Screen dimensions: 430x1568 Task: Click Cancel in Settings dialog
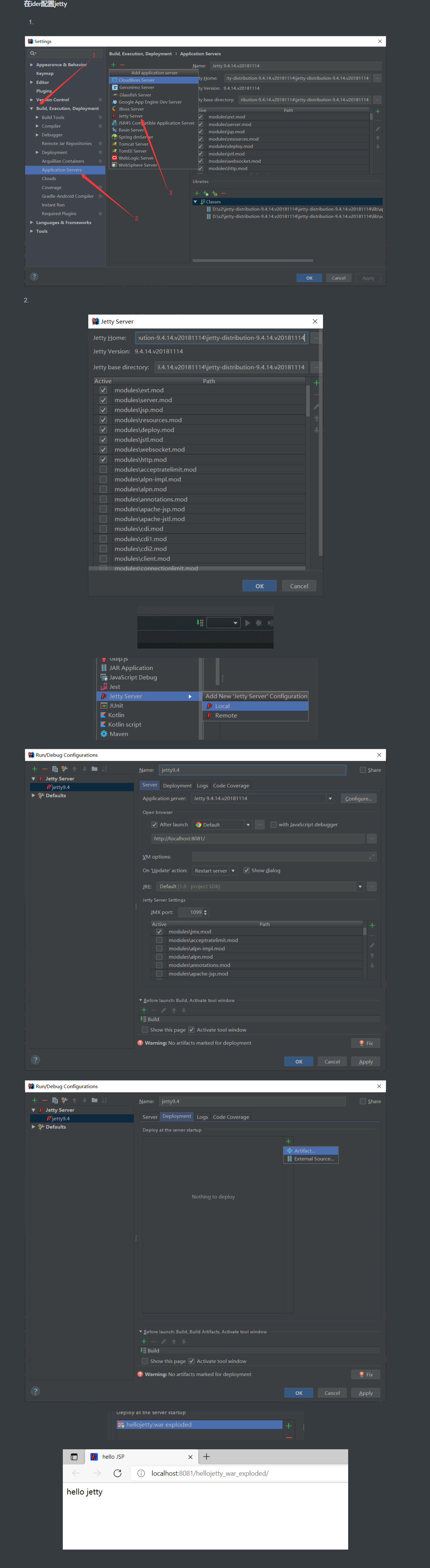tap(339, 278)
